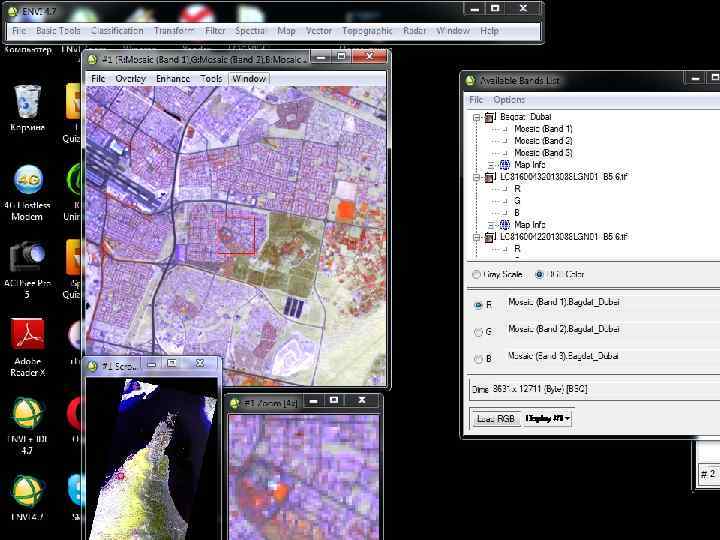Open the Classification menu
This screenshot has width=720, height=540.
117,31
